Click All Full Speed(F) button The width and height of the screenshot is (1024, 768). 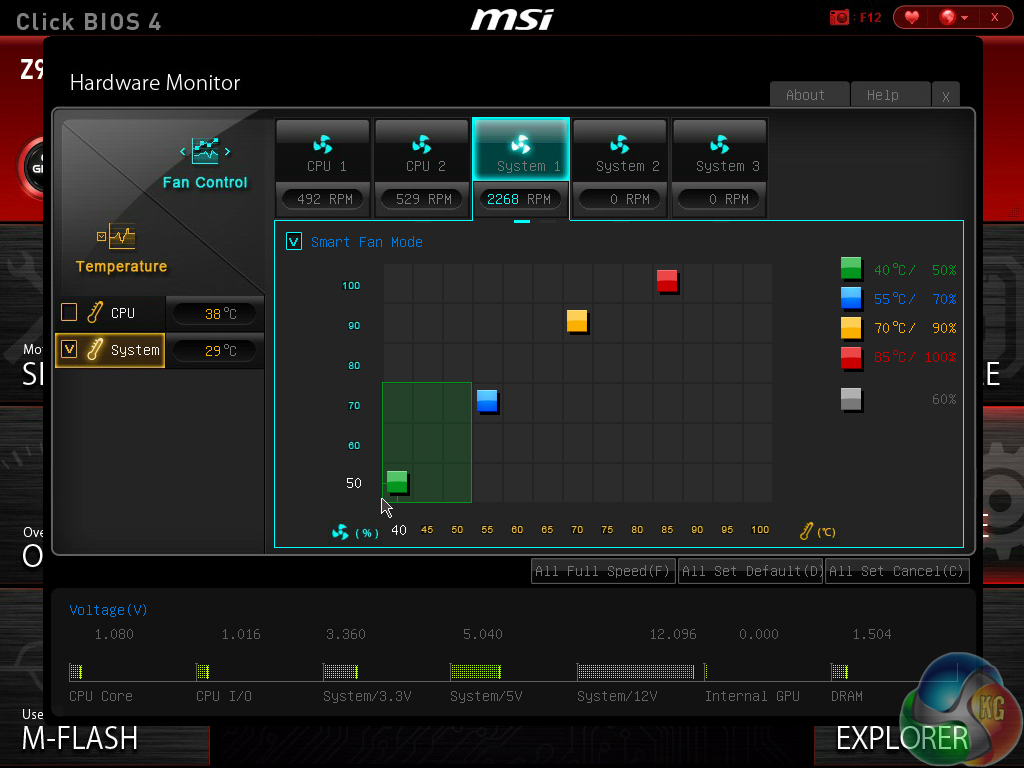603,571
